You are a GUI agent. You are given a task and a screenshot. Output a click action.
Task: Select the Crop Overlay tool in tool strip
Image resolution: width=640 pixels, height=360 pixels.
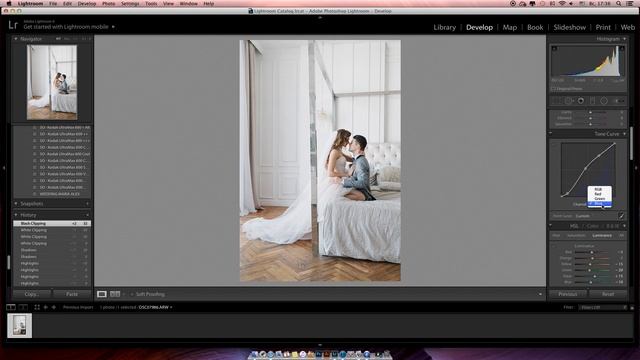pos(557,100)
